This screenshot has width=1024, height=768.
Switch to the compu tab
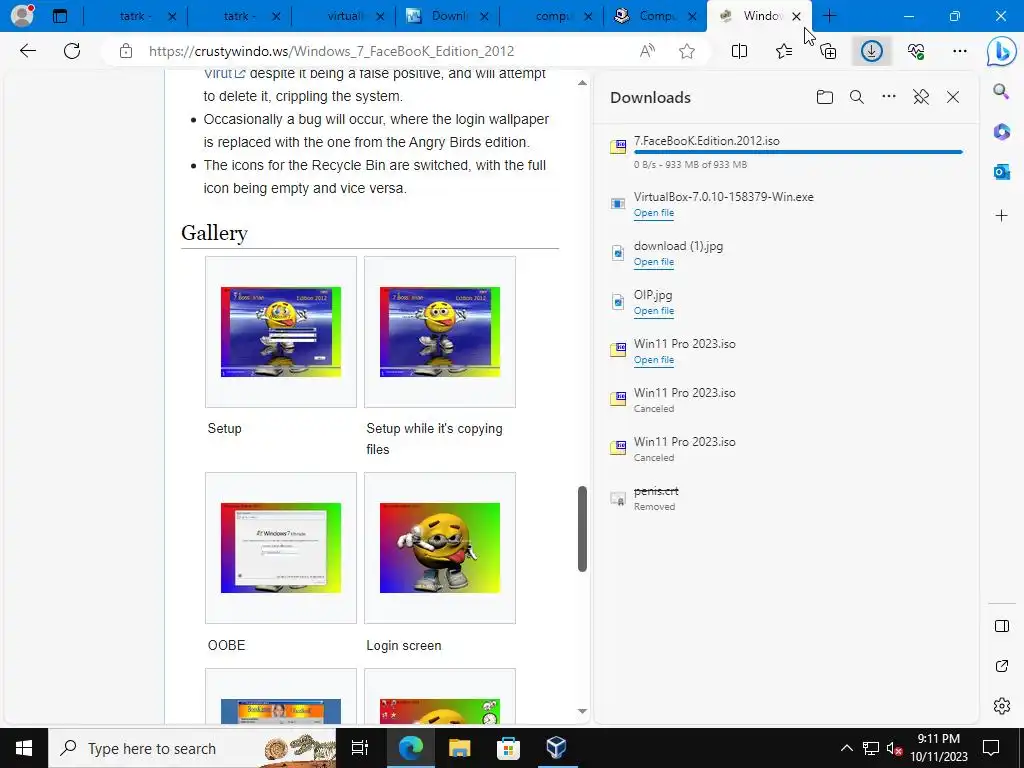(551, 16)
